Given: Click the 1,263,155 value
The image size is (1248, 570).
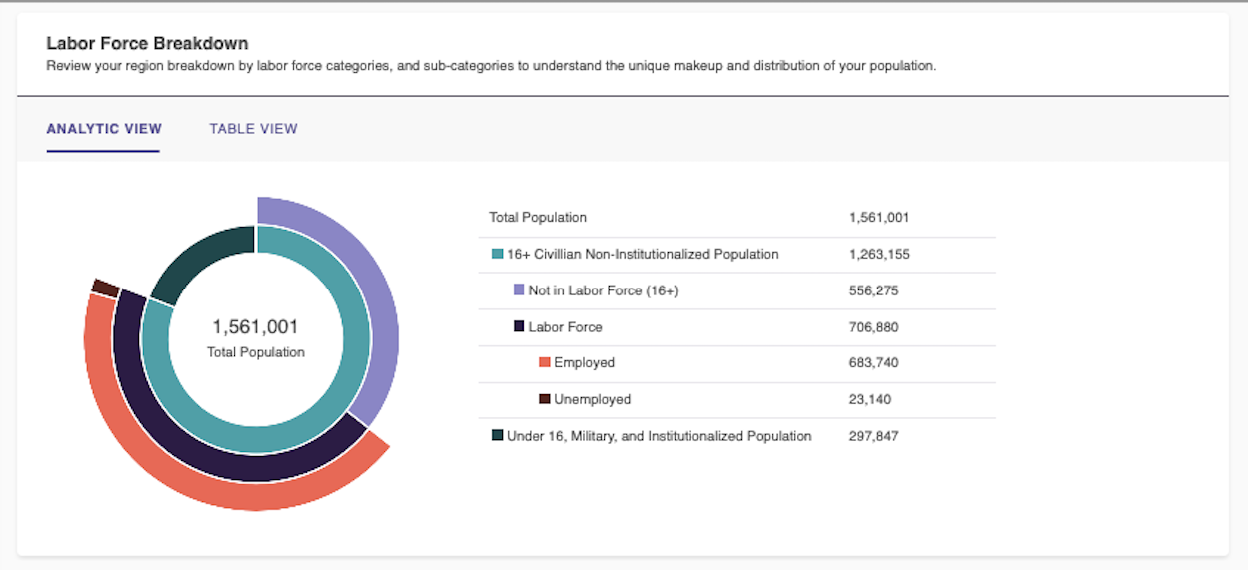Looking at the screenshot, I should click(879, 254).
